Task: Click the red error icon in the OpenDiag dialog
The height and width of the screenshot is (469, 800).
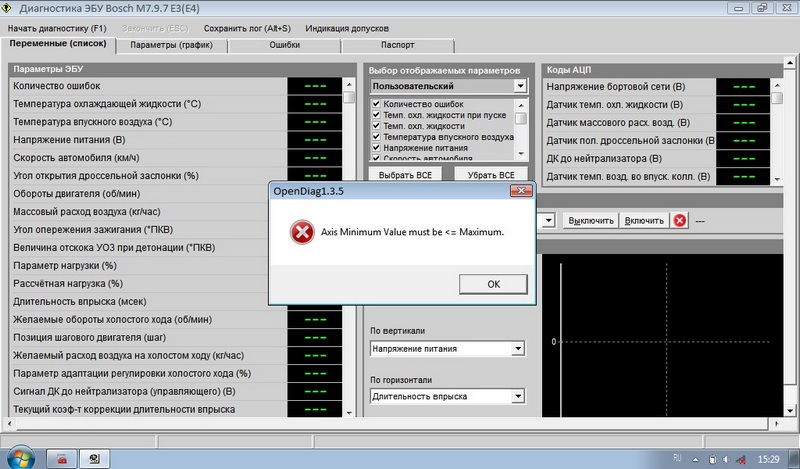Action: click(x=302, y=232)
